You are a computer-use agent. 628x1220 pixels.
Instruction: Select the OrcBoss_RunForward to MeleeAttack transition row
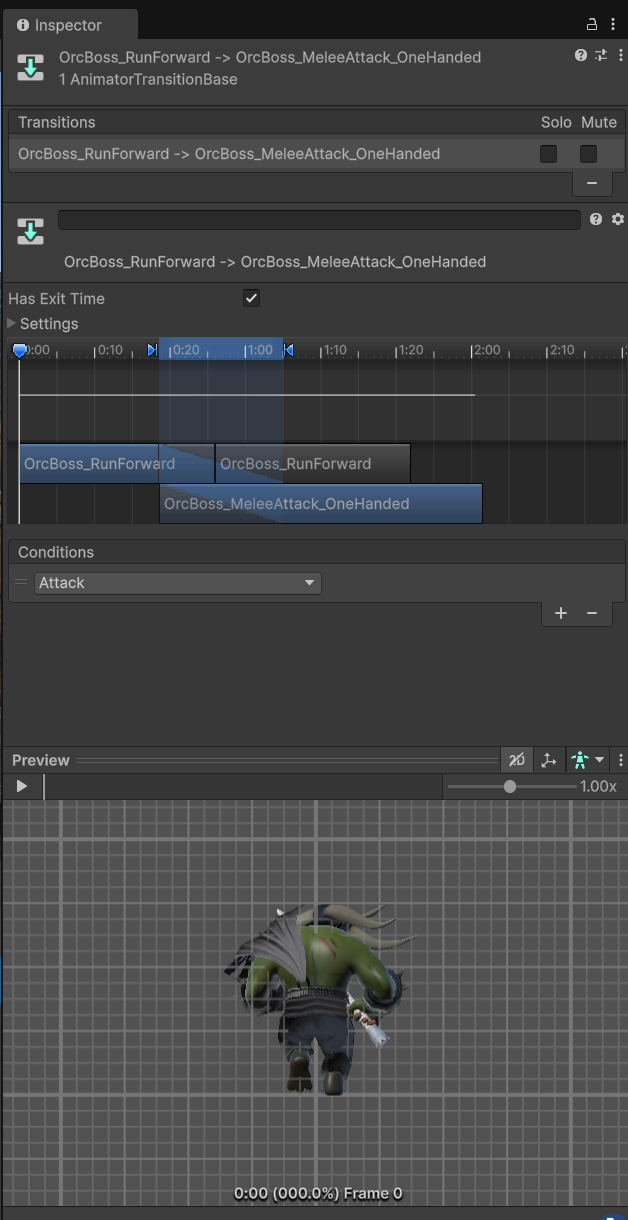pyautogui.click(x=229, y=154)
